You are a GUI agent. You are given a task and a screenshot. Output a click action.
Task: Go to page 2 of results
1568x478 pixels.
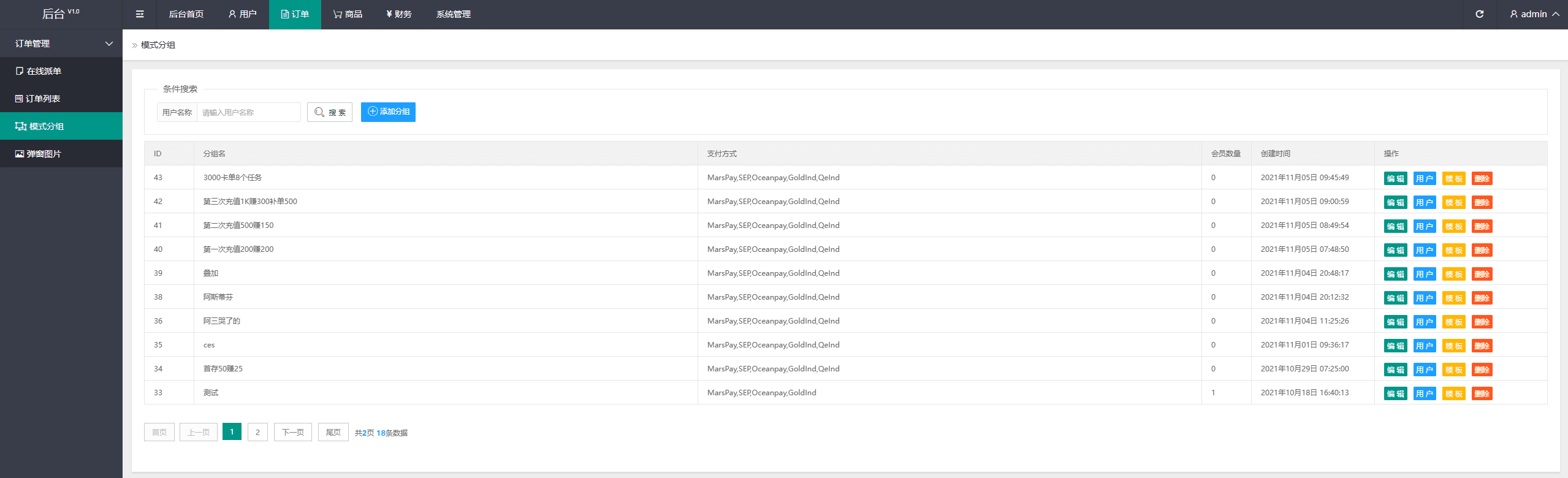(x=257, y=432)
